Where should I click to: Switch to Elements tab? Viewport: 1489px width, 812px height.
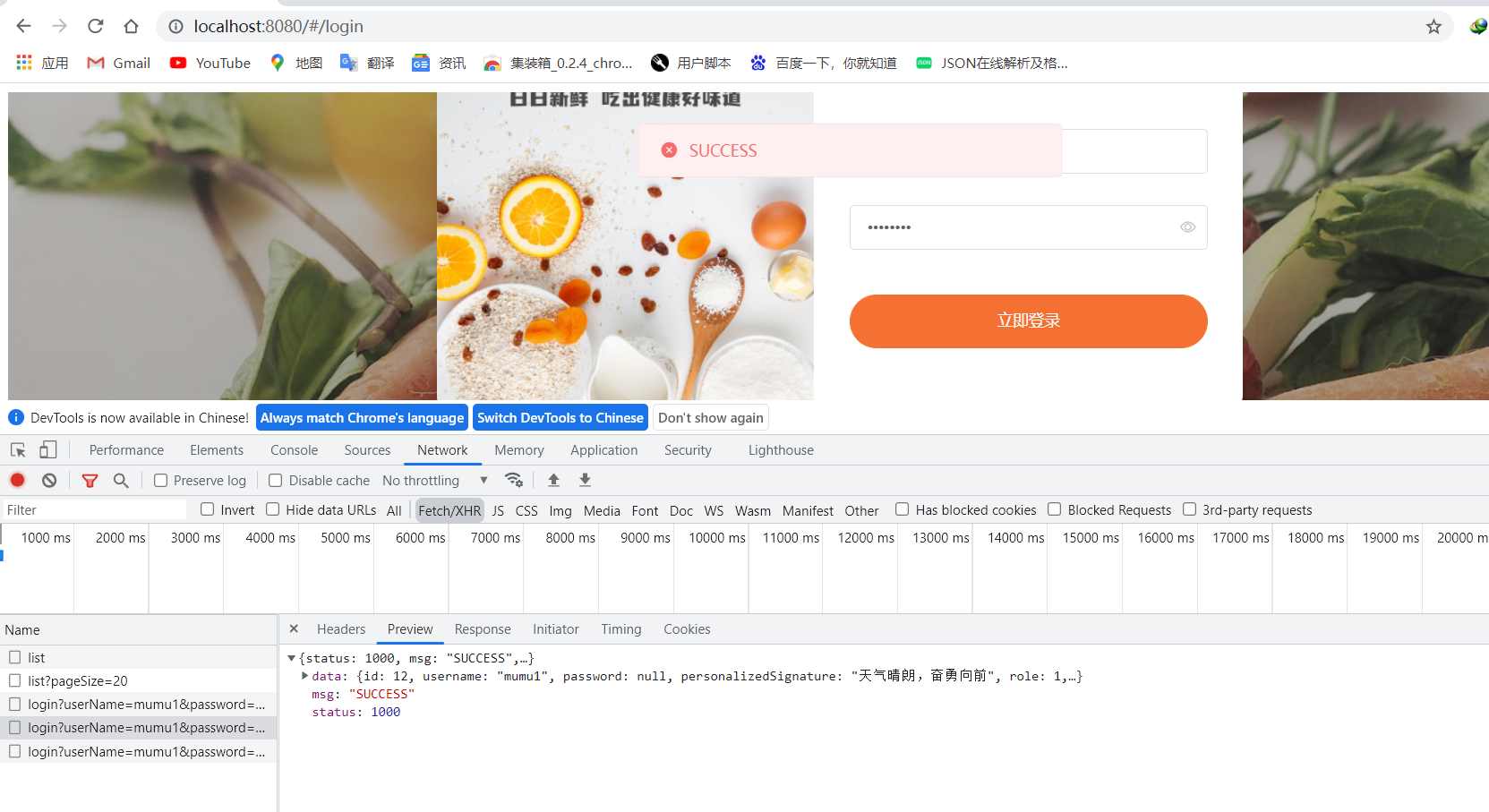point(217,450)
